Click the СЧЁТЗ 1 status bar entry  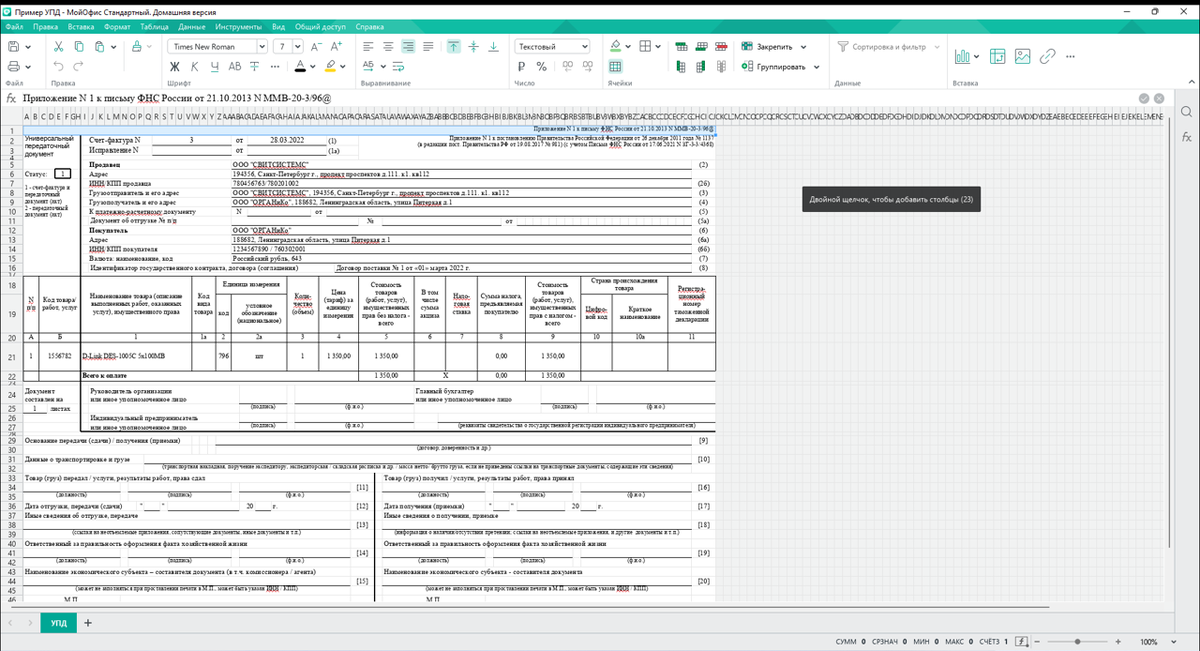click(993, 641)
